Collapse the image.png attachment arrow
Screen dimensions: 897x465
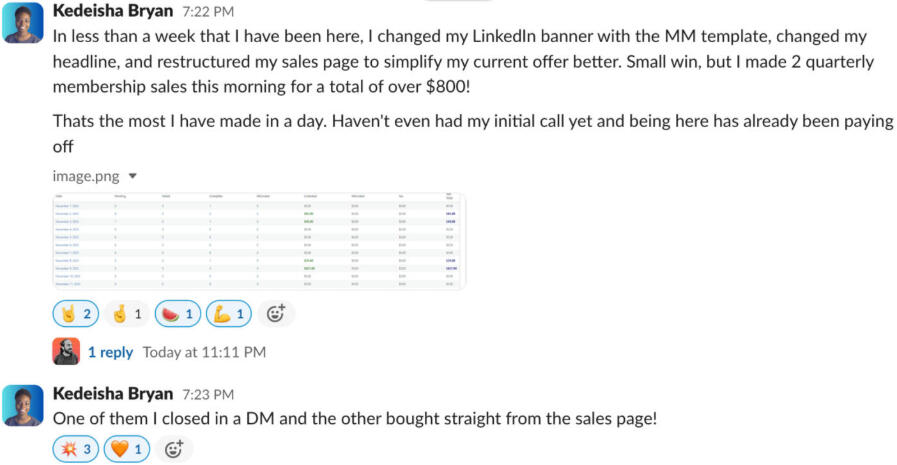133,176
